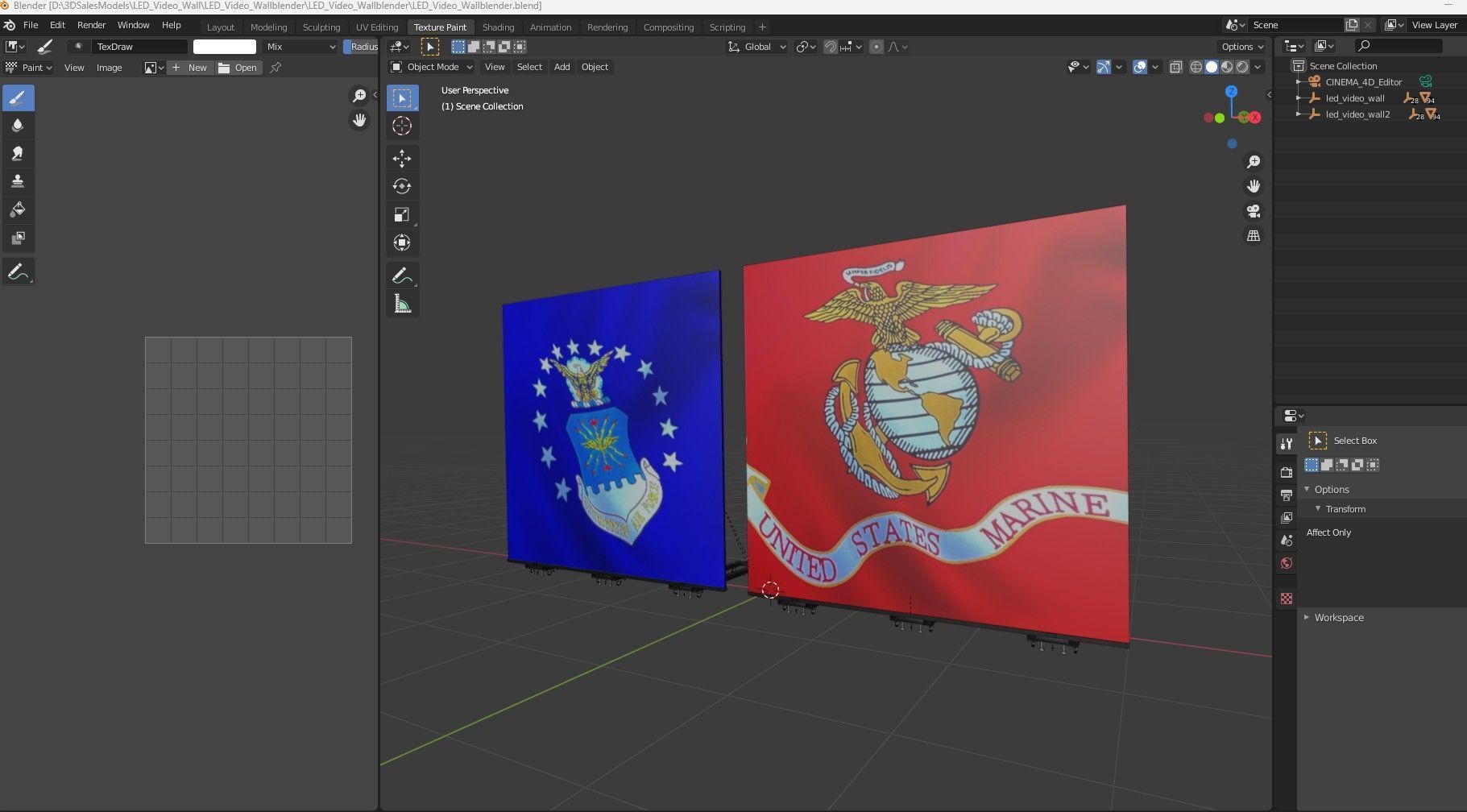The image size is (1467, 812).
Task: Add a new workspace tab
Action: coord(762,27)
